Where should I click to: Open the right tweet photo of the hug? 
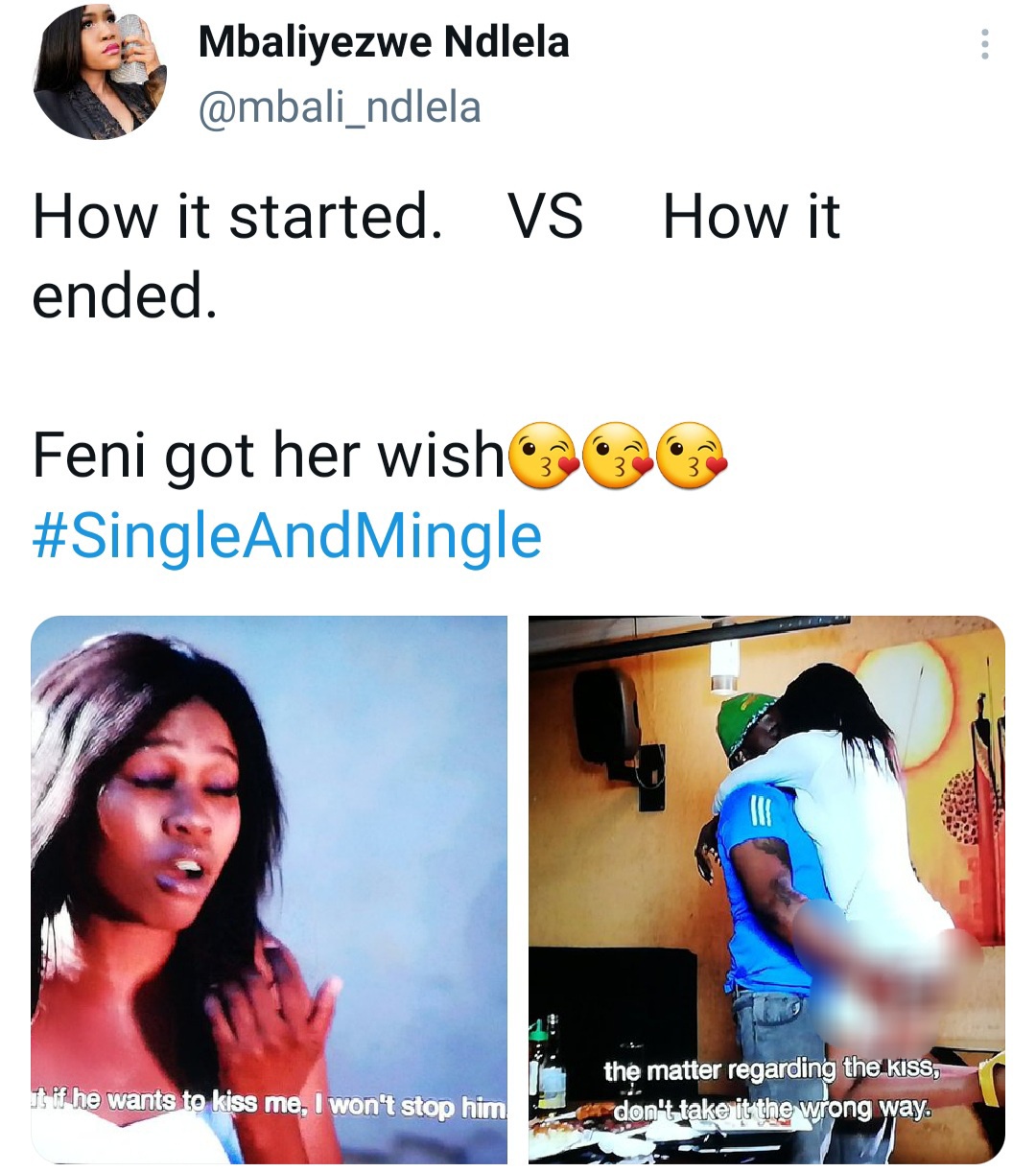pyautogui.click(x=765, y=863)
